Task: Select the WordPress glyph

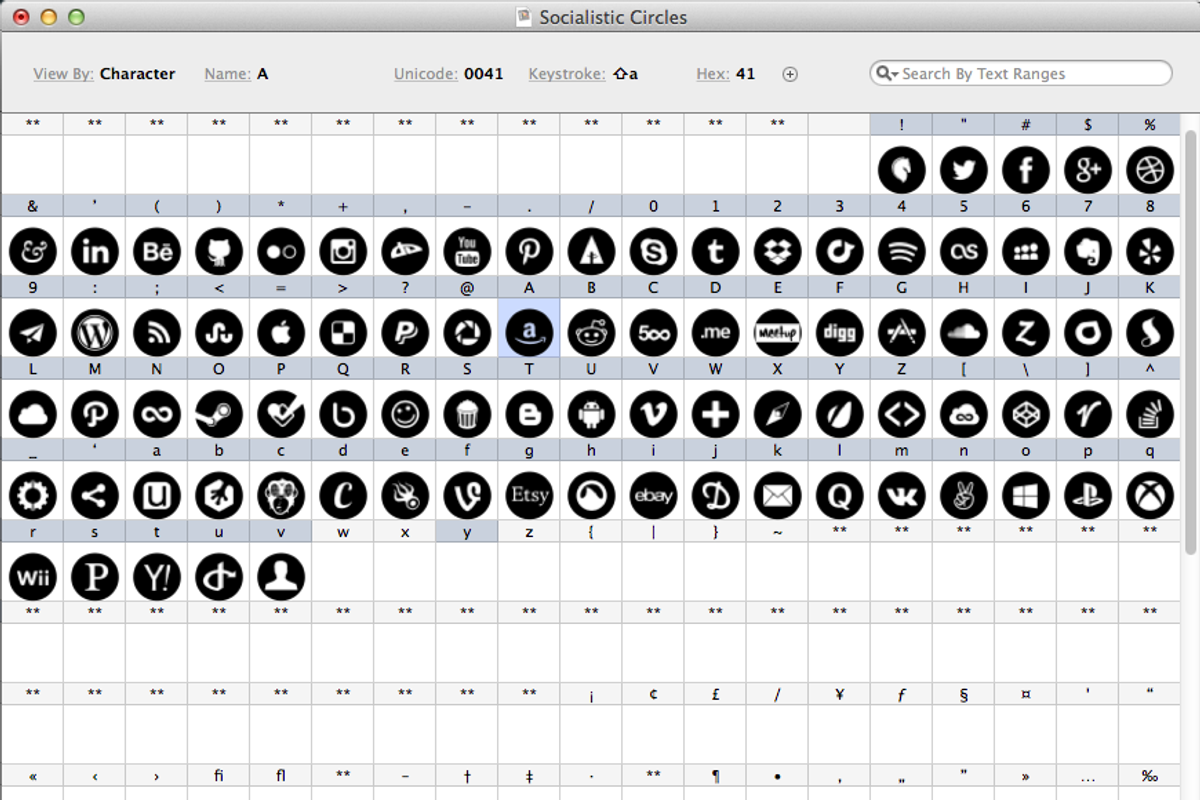Action: point(95,333)
